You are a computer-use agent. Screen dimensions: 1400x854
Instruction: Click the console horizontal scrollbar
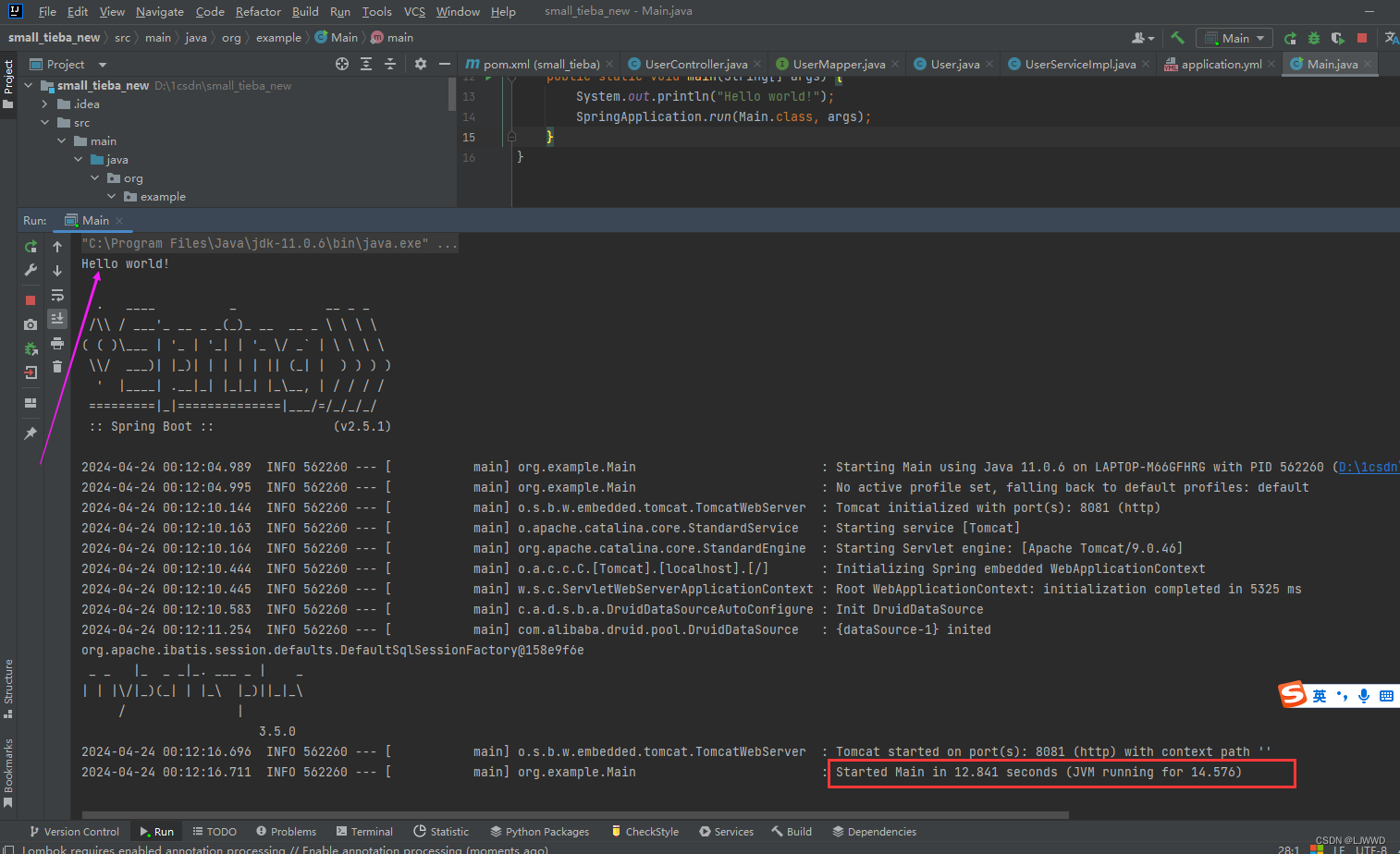(x=575, y=815)
